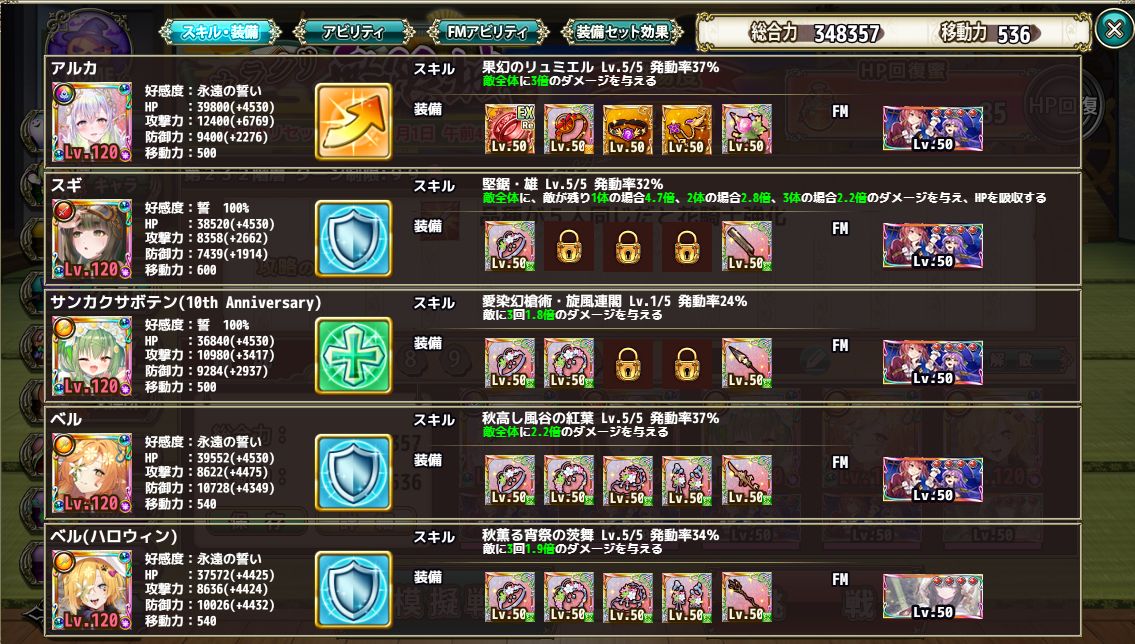Open ベル's character portrait
1135x644 pixels.
[x=92, y=473]
